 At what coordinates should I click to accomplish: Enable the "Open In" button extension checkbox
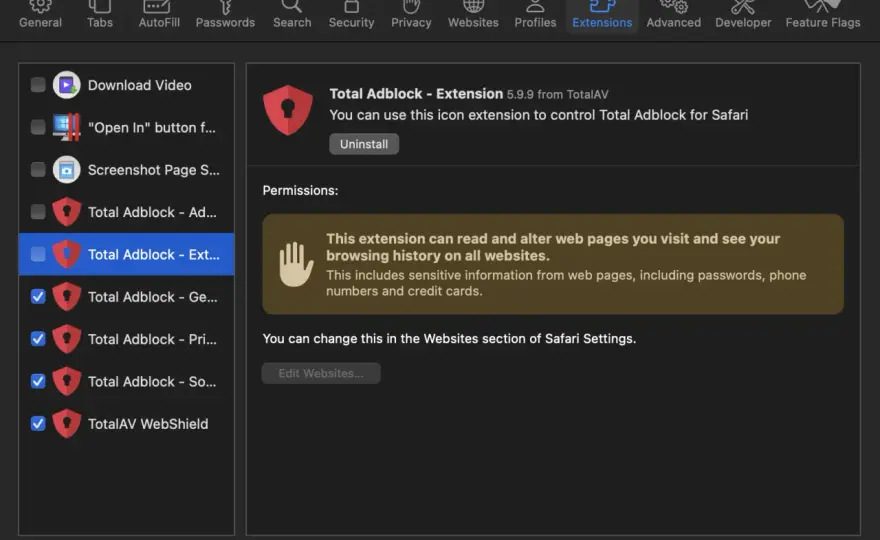[x=38, y=127]
